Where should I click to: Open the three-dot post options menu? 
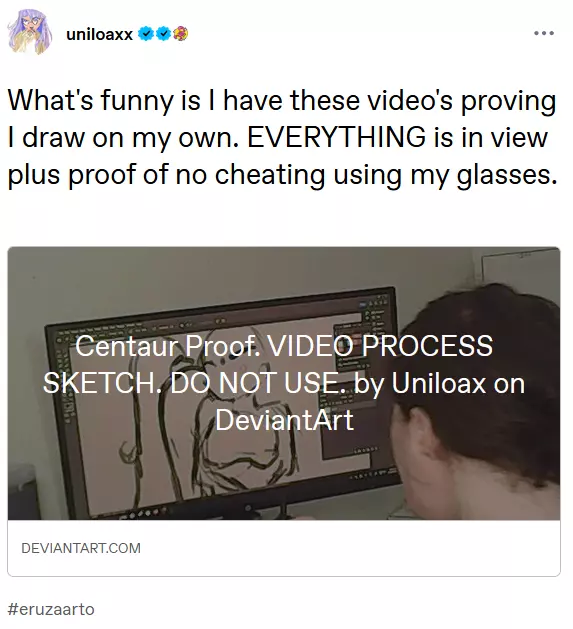544,33
